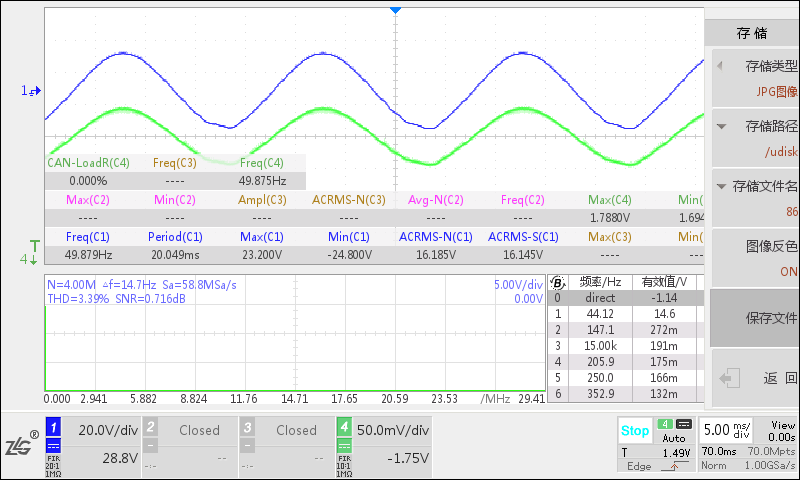Click the left arrow beside 存储类型

(720, 66)
